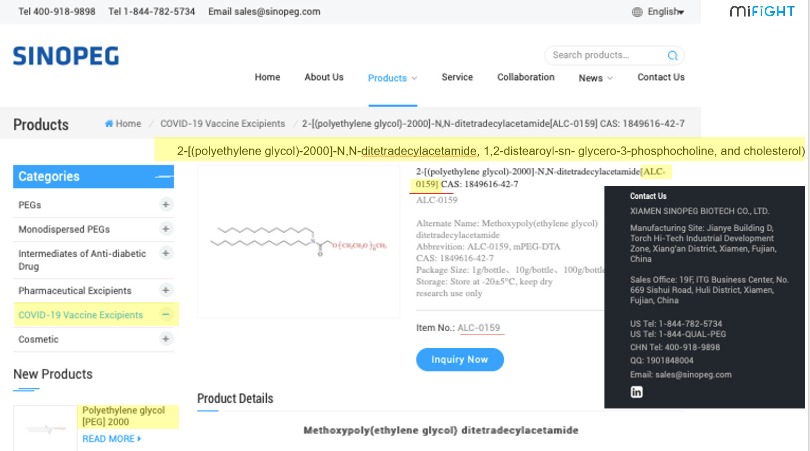Click the home icon in breadcrumb
The width and height of the screenshot is (810, 451).
coord(110,124)
